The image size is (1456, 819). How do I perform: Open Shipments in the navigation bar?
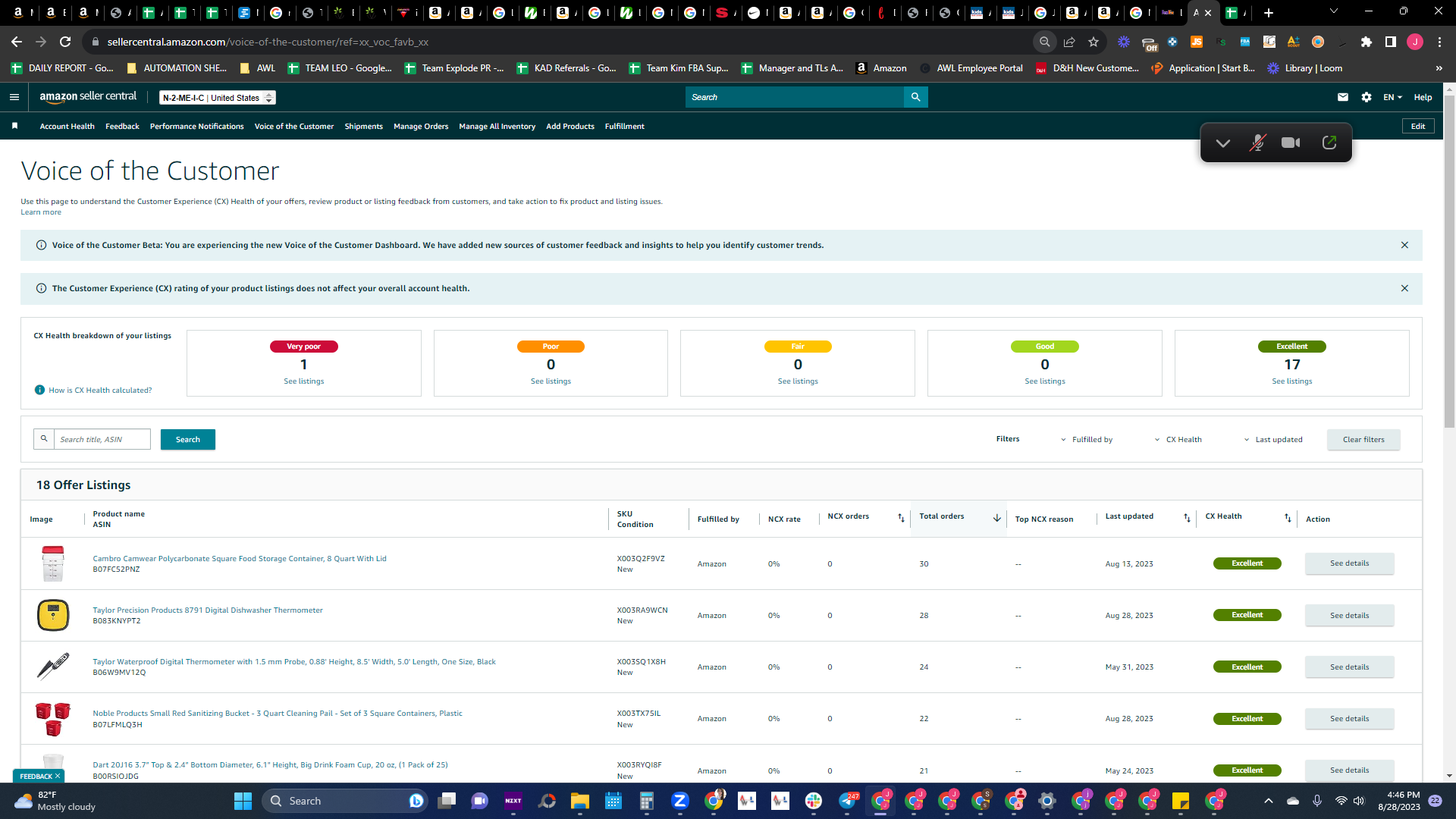tap(363, 127)
